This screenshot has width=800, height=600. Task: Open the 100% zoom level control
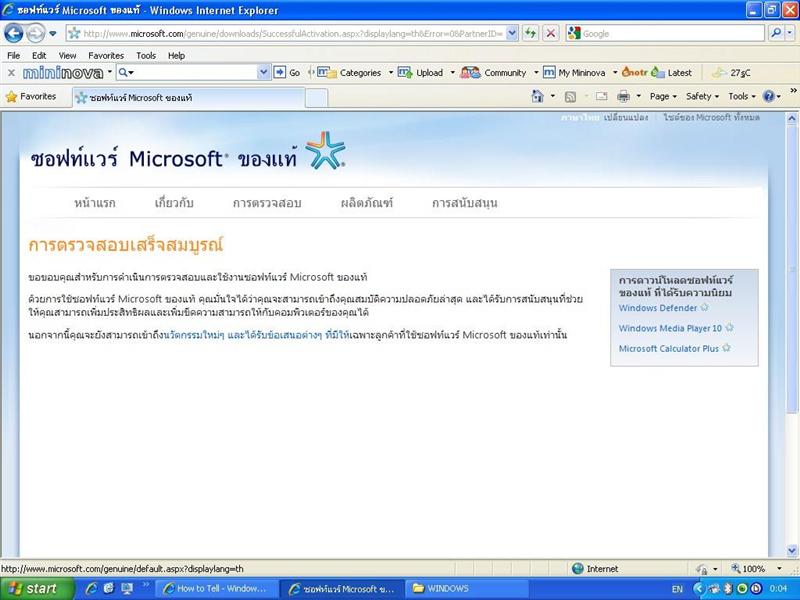[x=756, y=568]
